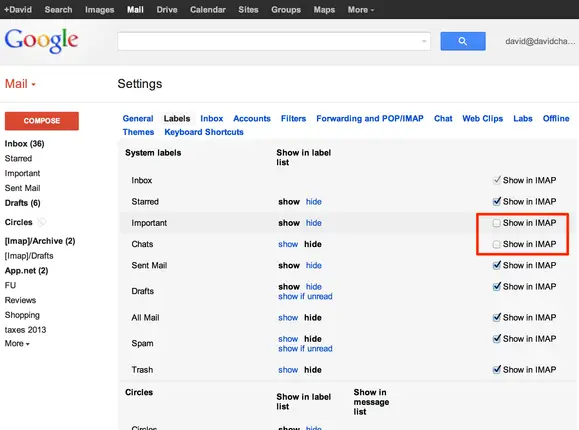Expand the More menu in top bar
This screenshot has width=579, height=430.
(x=361, y=10)
